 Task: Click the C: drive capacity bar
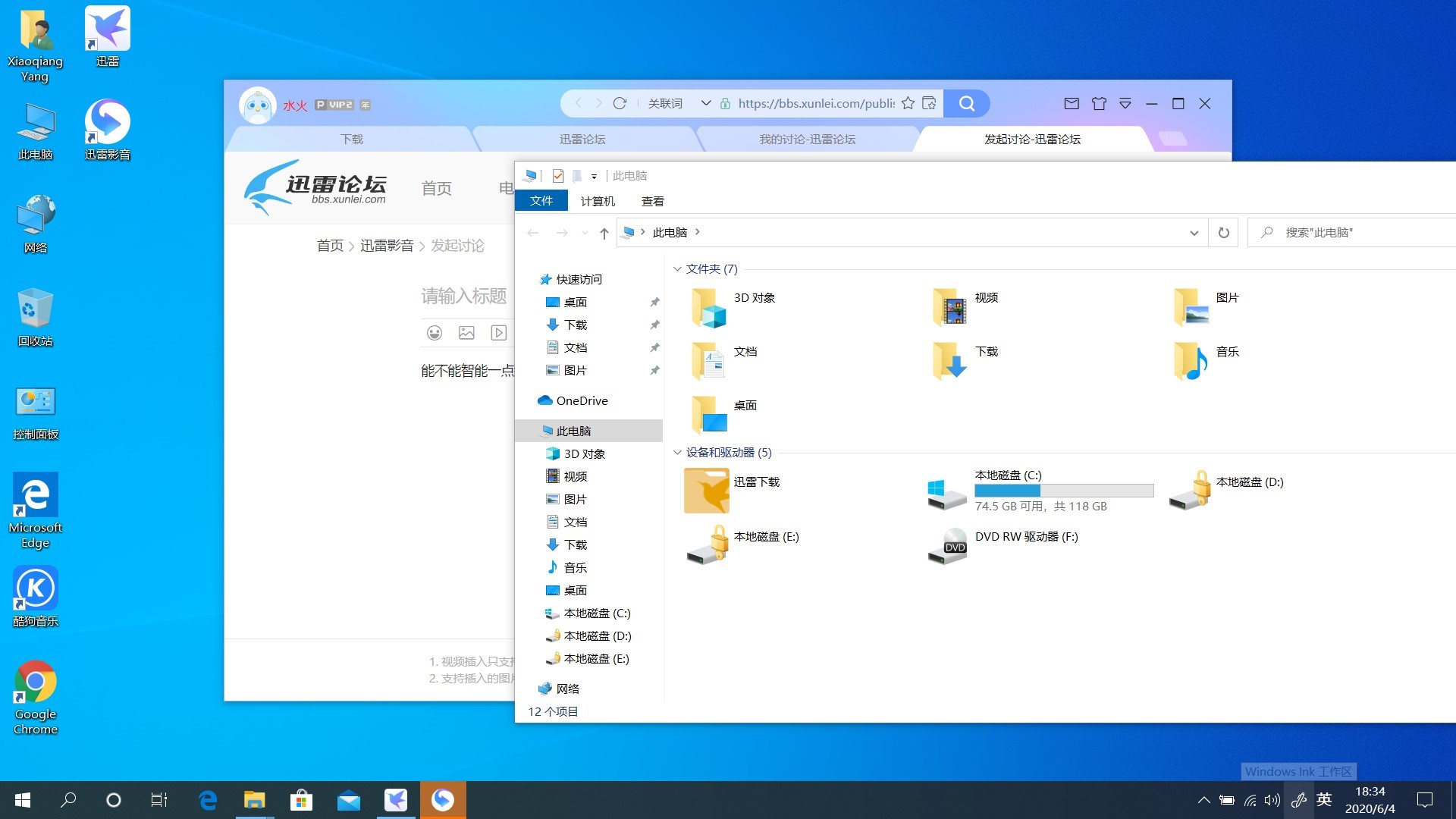1063,491
